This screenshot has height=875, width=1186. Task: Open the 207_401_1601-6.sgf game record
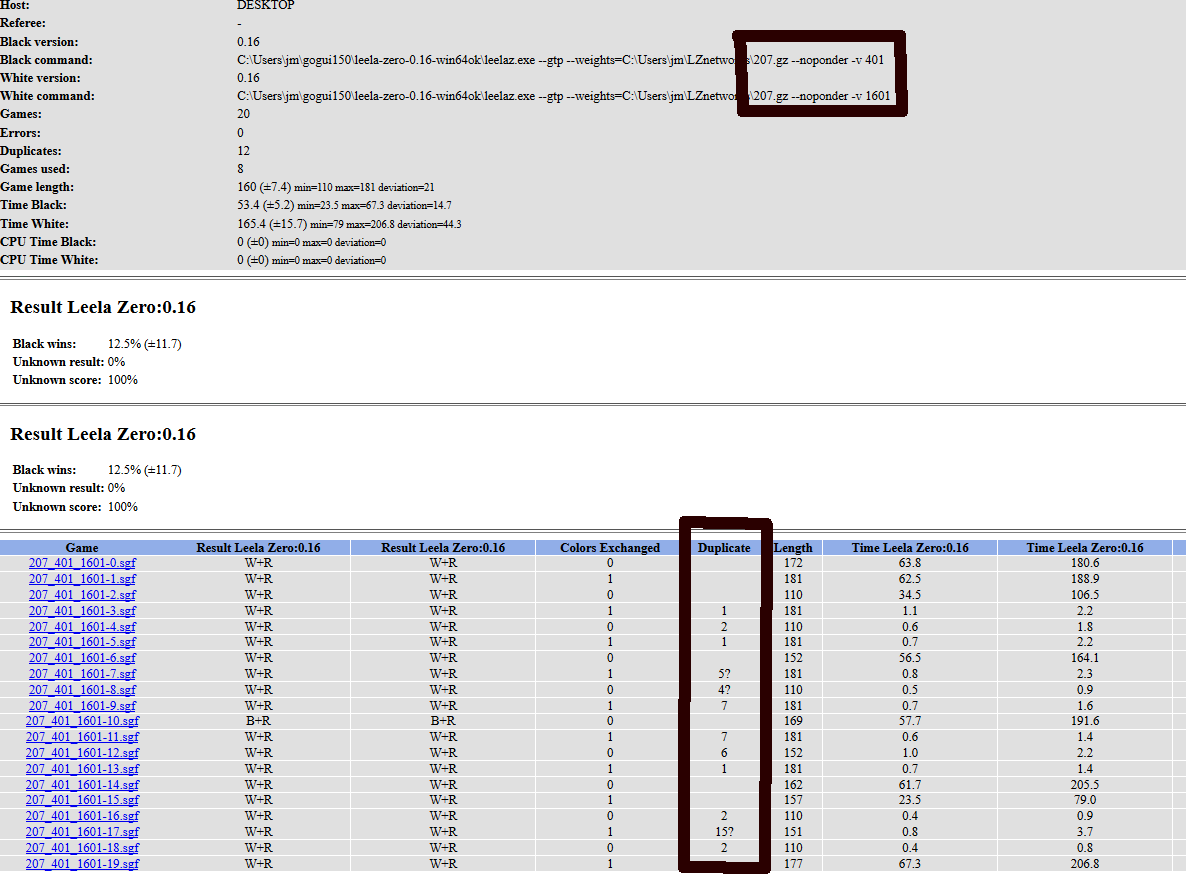(x=82, y=658)
